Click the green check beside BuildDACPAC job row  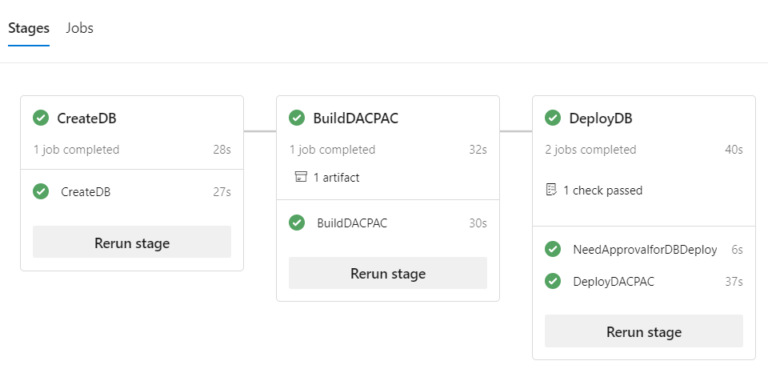click(x=297, y=223)
